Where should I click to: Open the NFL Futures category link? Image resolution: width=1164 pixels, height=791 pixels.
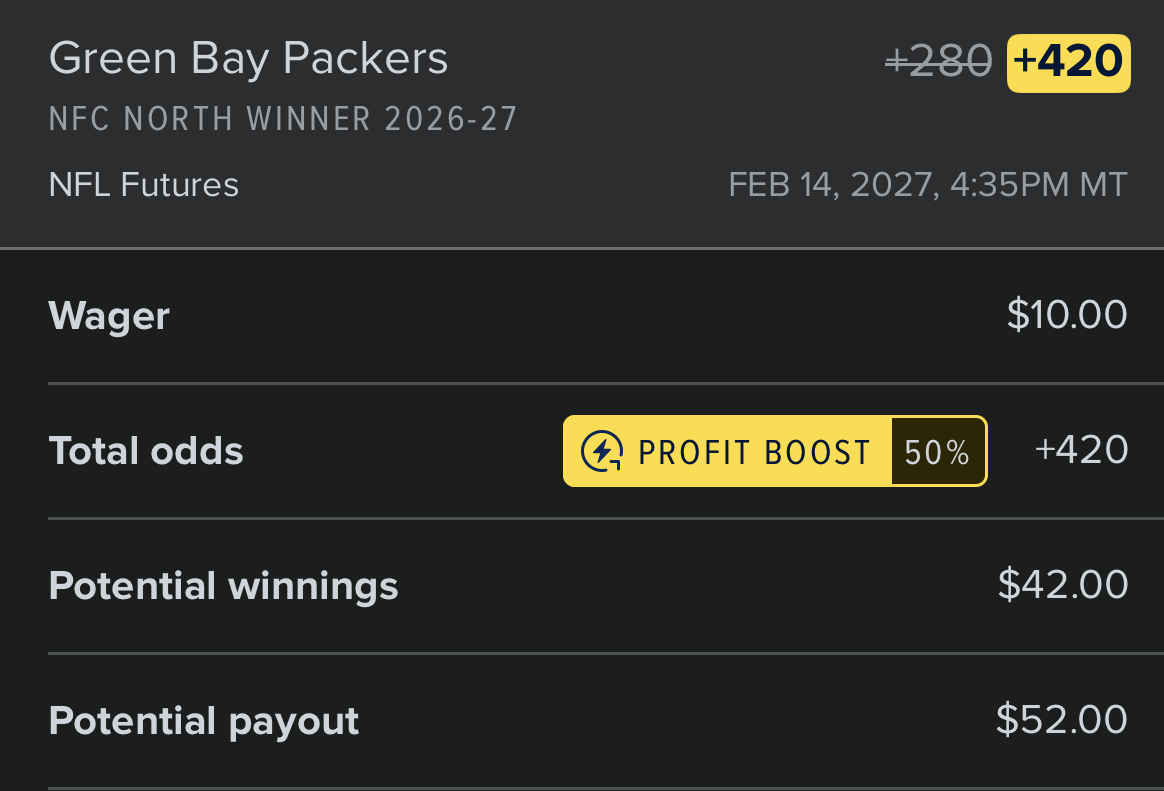pos(143,185)
